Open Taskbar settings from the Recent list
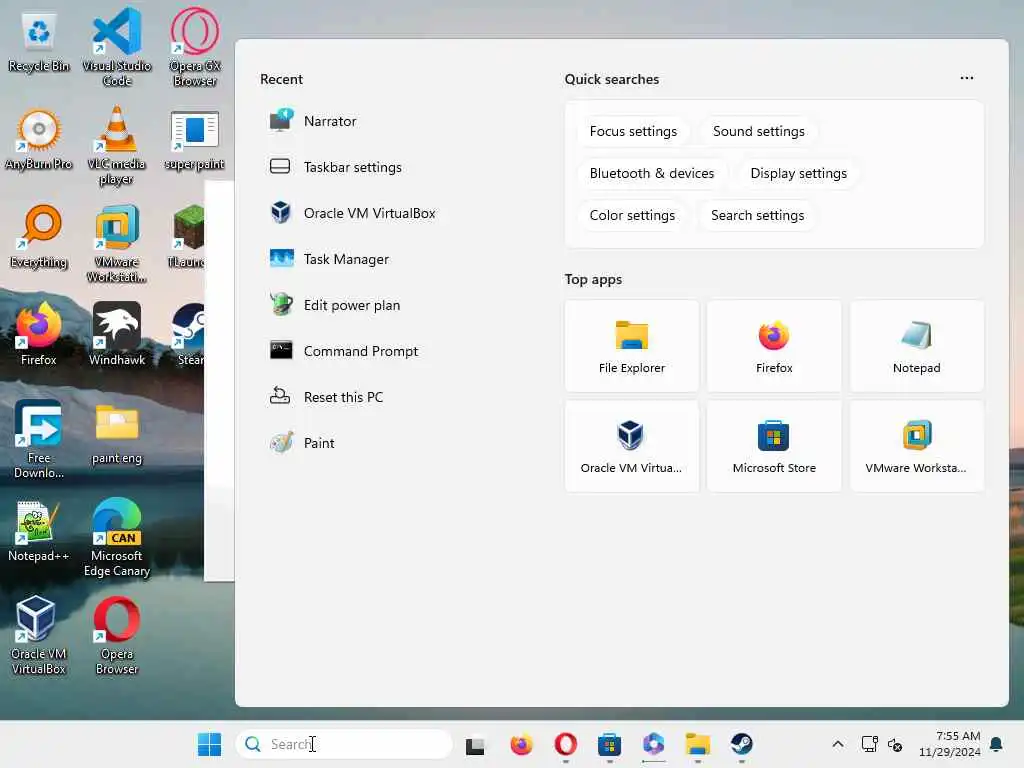1024x768 pixels. [x=336, y=167]
